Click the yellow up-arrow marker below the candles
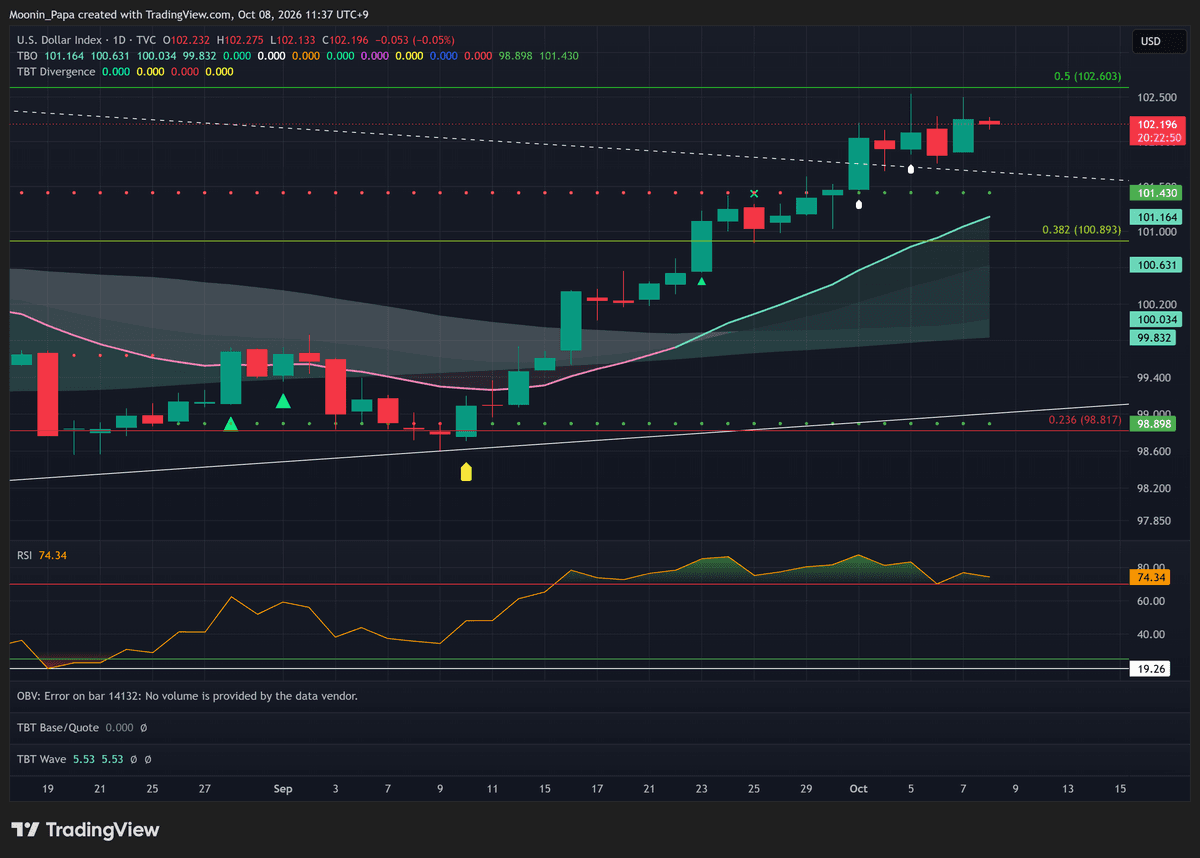This screenshot has width=1200, height=858. (x=466, y=471)
